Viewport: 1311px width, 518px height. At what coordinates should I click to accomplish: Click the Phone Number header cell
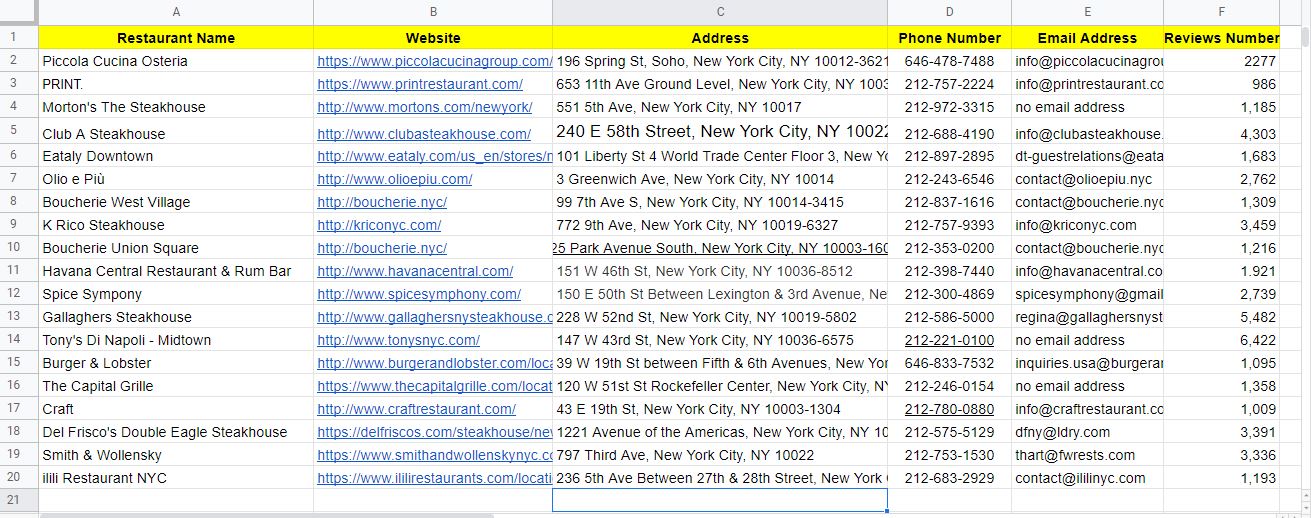point(949,38)
